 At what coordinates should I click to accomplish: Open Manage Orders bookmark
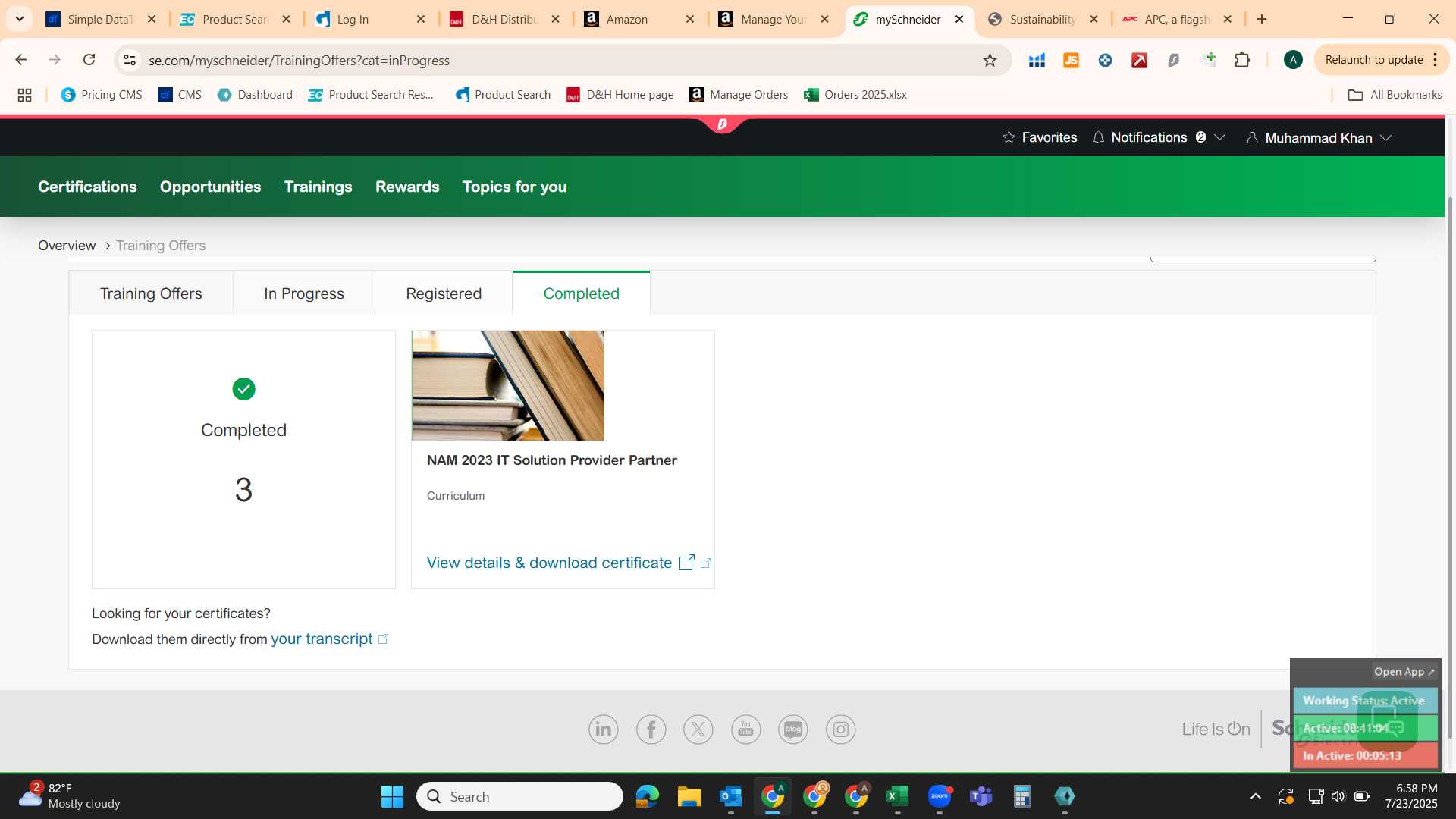coord(739,95)
